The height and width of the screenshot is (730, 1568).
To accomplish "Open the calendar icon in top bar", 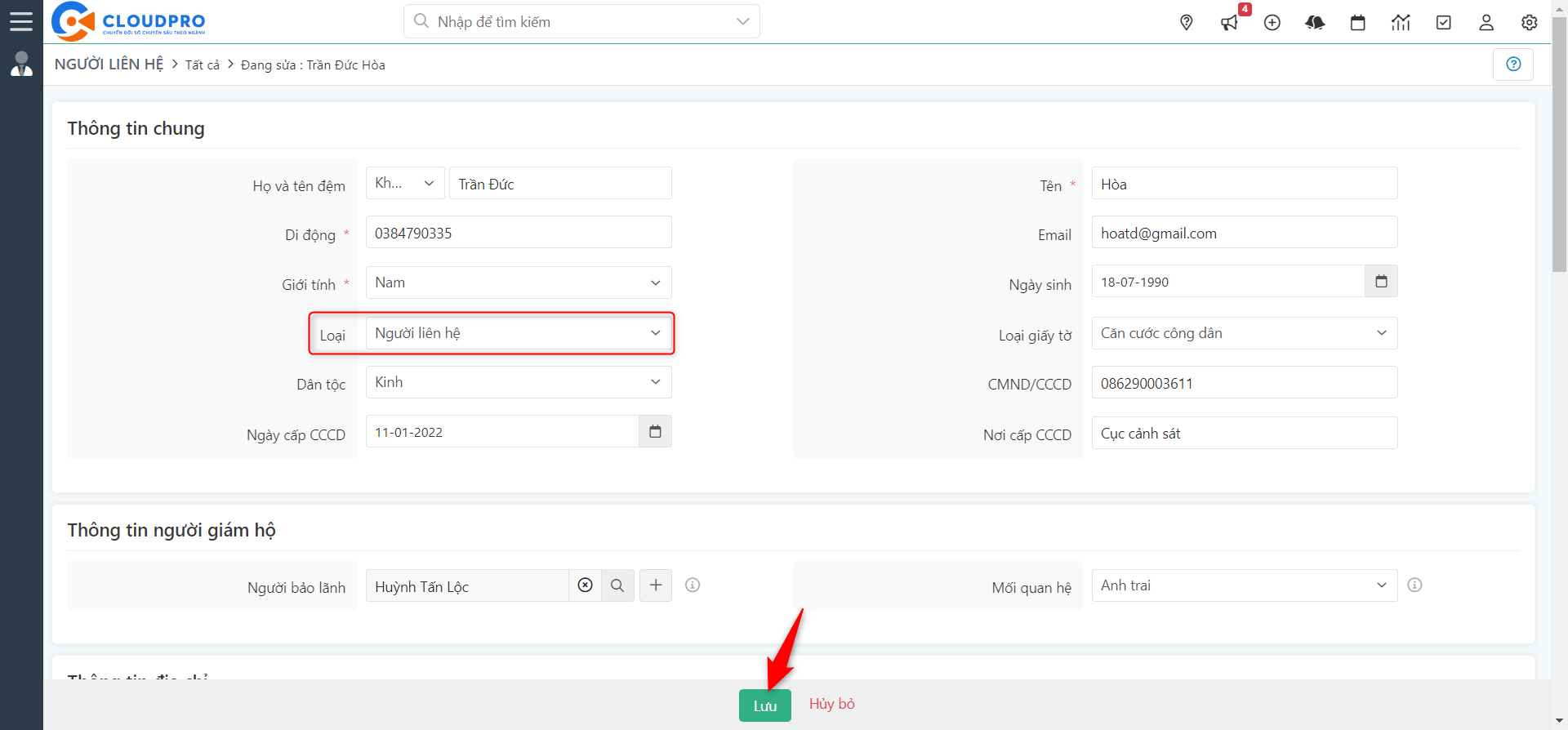I will click(x=1358, y=23).
